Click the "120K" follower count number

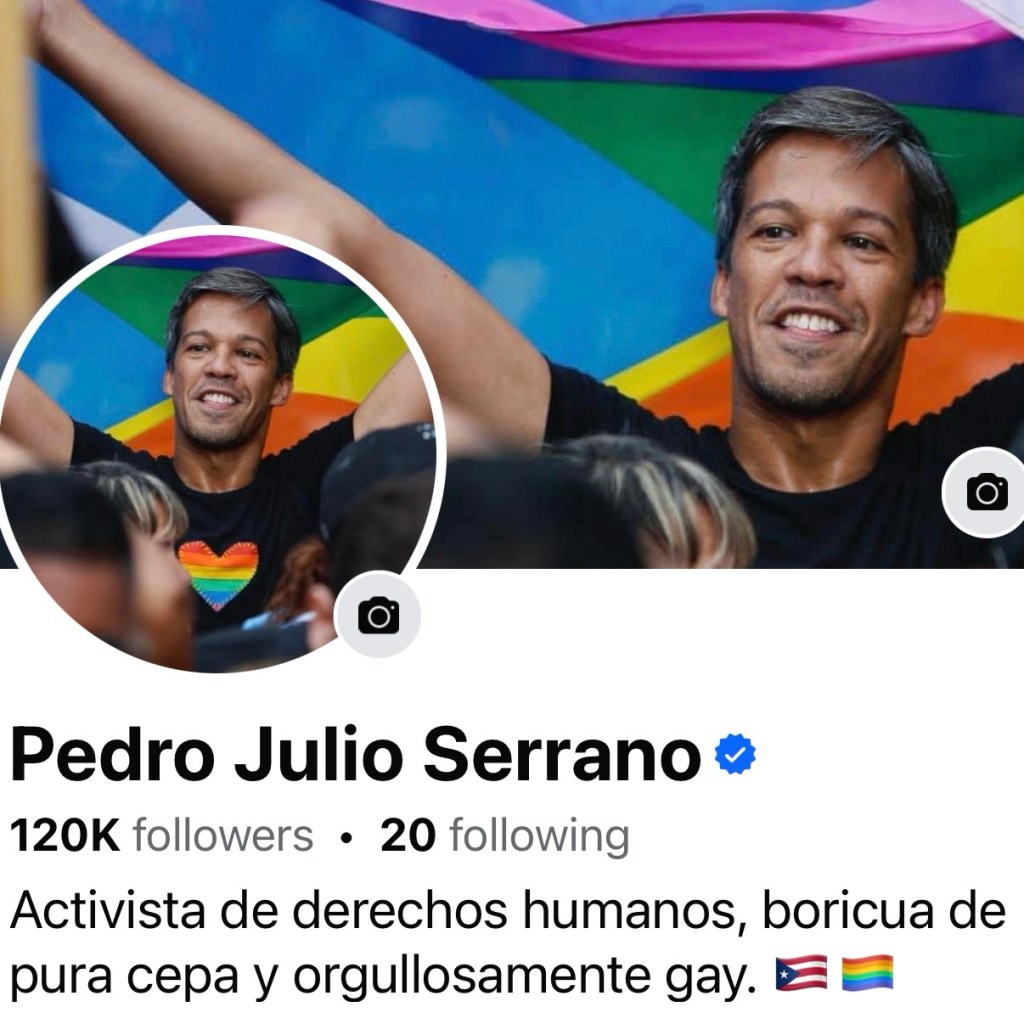click(65, 835)
